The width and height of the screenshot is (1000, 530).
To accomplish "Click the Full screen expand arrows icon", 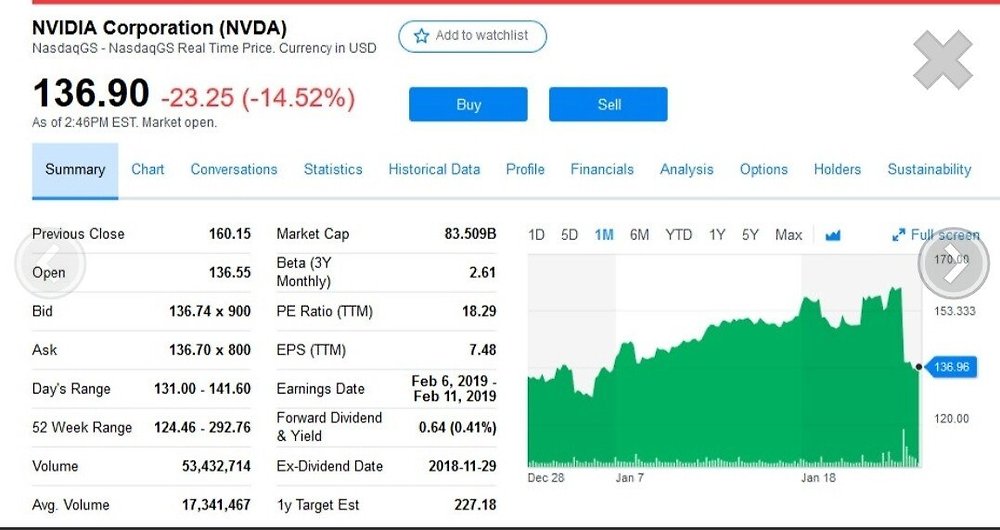I will tap(899, 235).
